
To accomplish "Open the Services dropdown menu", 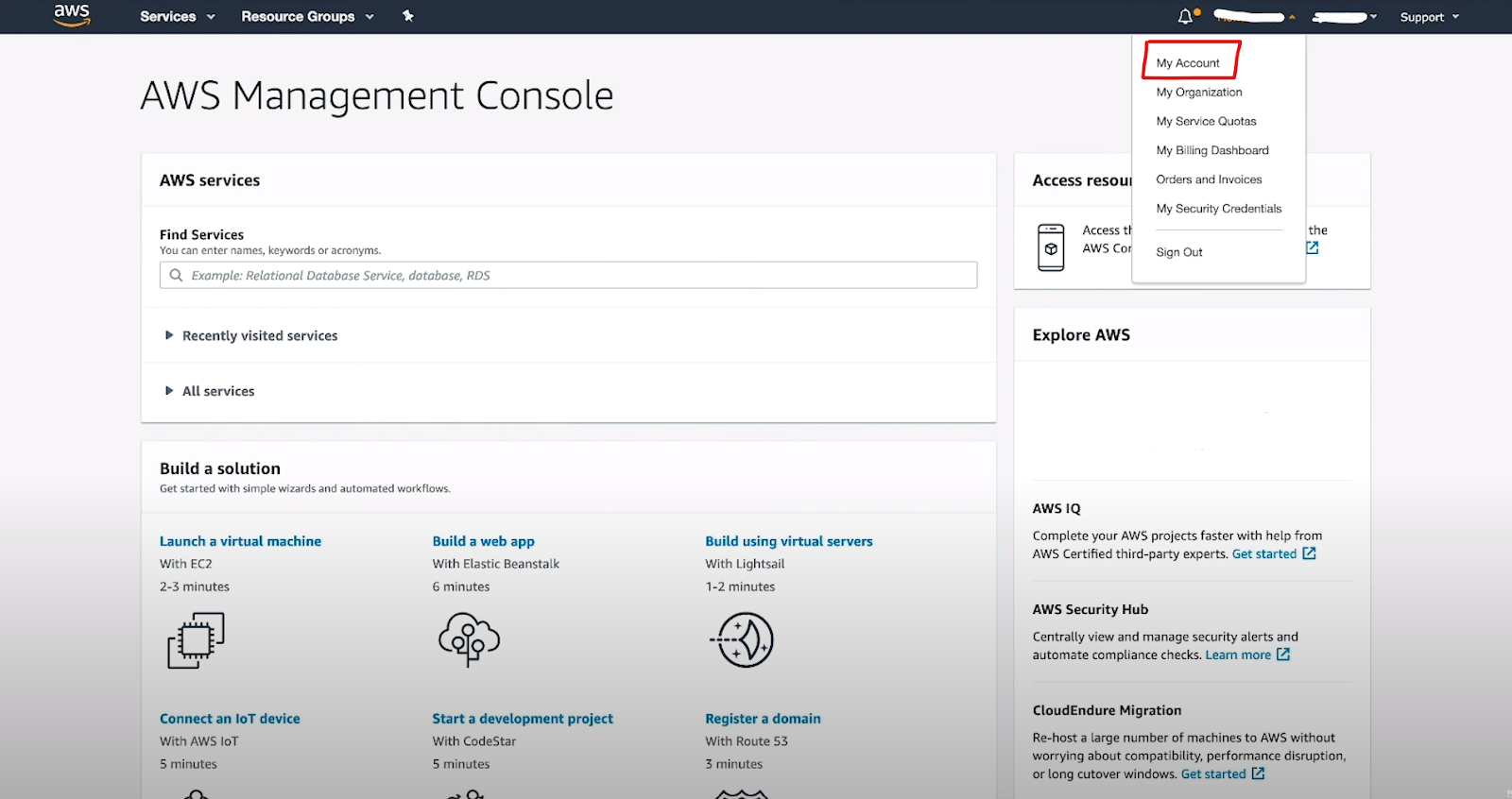I will click(178, 16).
